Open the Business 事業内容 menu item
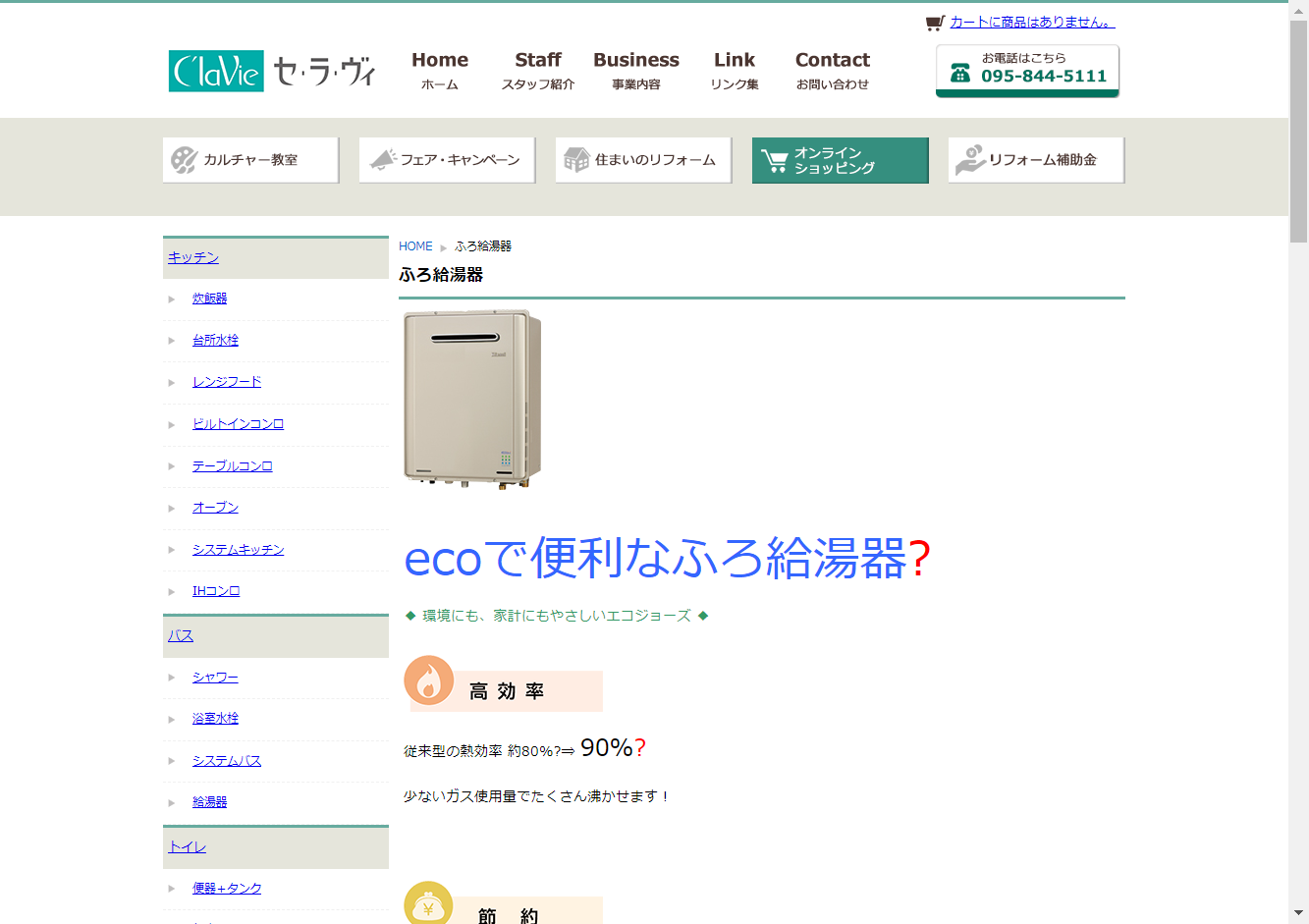 coord(636,71)
